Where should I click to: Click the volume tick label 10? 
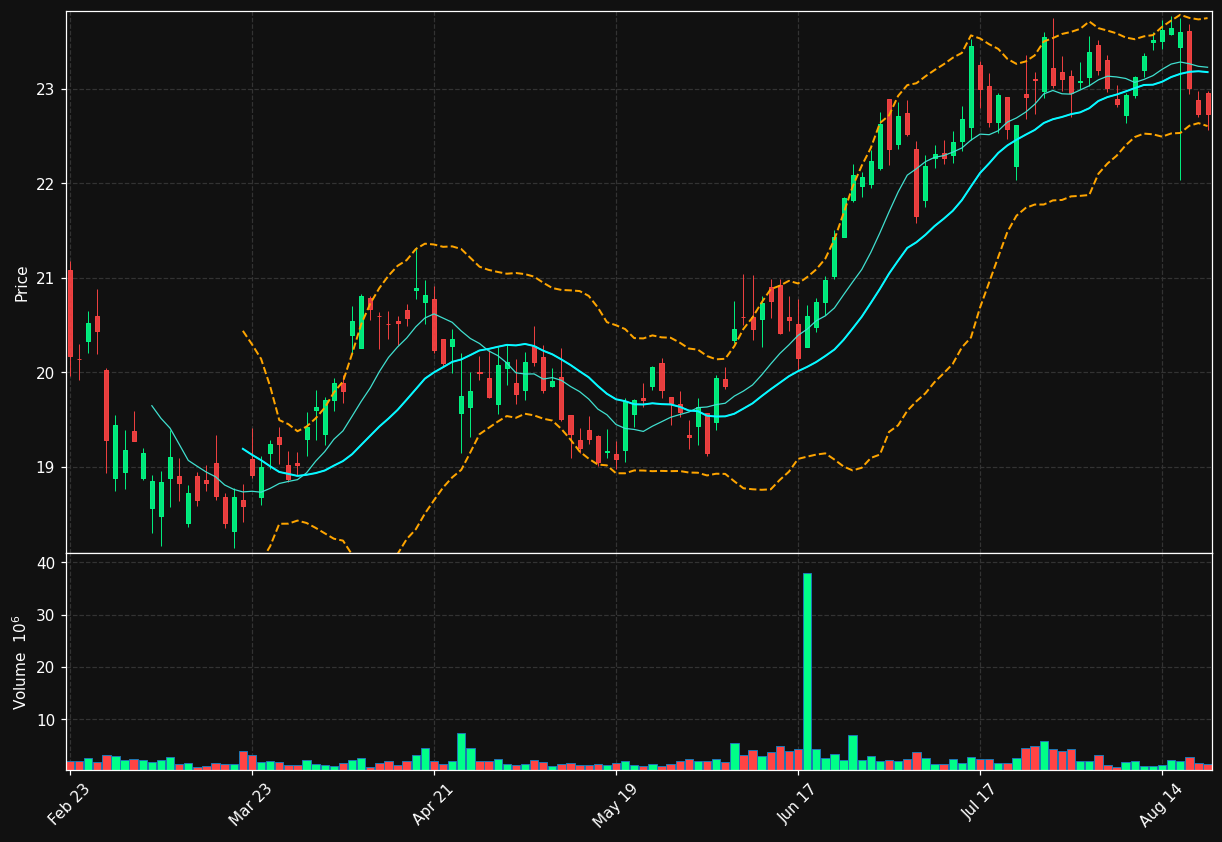[45, 720]
